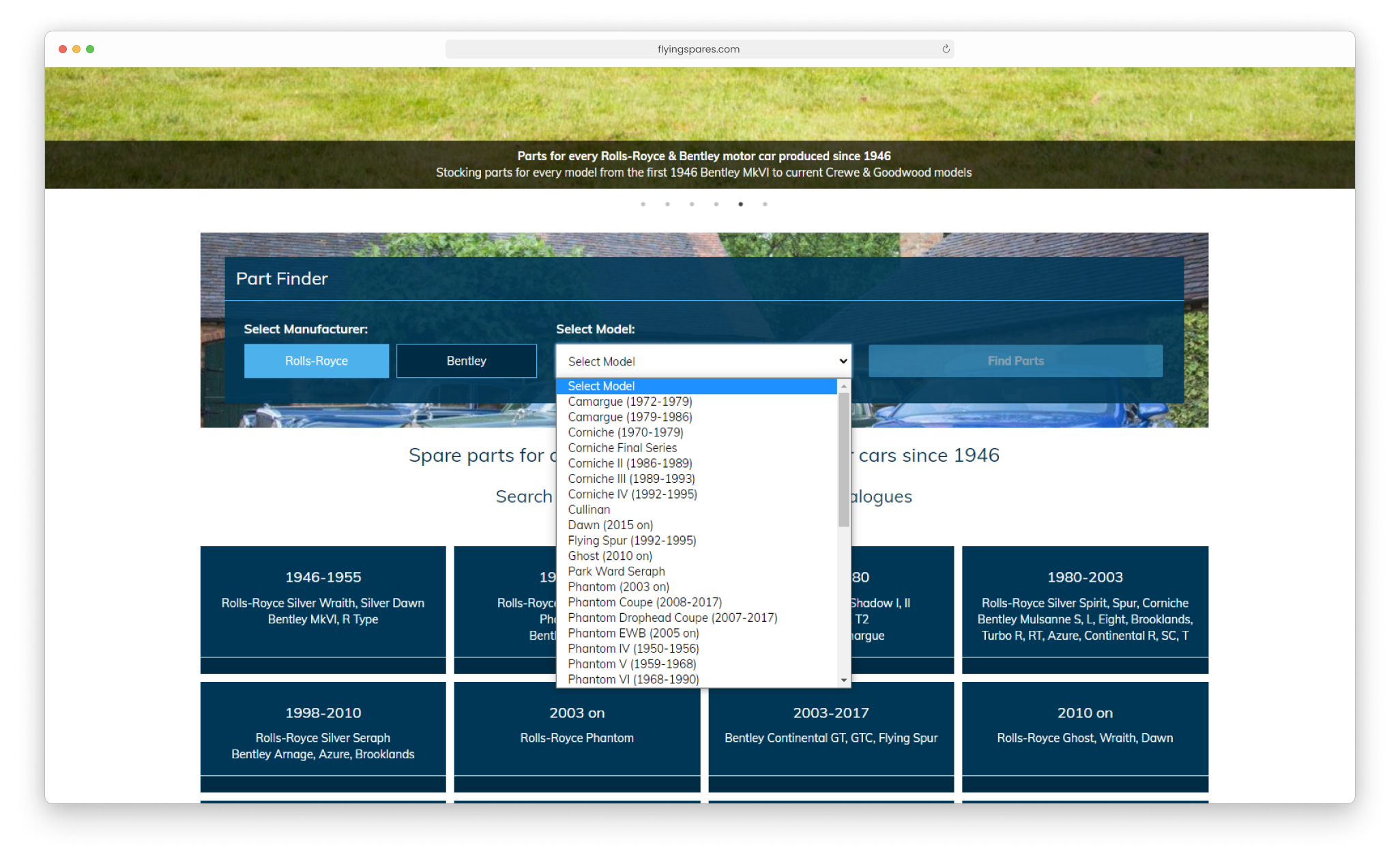Open the 1946-1955 catalogue tile

click(323, 609)
